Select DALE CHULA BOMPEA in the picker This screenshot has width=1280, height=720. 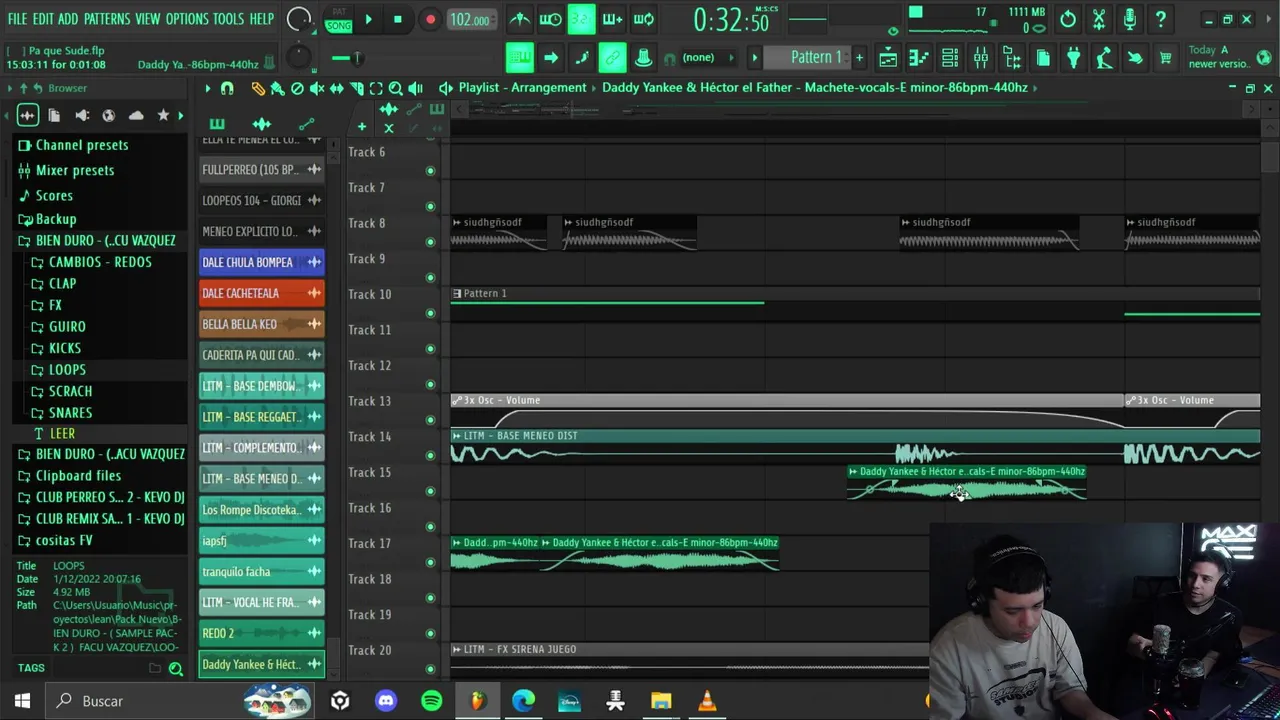[x=261, y=262]
